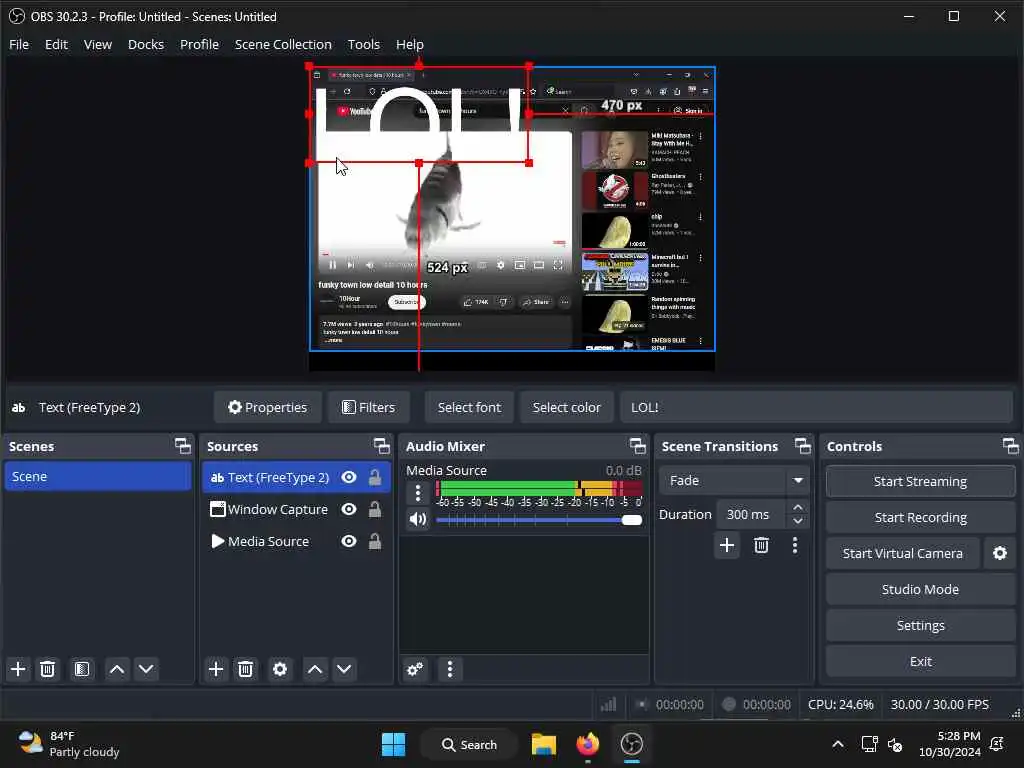Open Media Source audio options three-dot menu
The width and height of the screenshot is (1024, 768).
pyautogui.click(x=418, y=493)
